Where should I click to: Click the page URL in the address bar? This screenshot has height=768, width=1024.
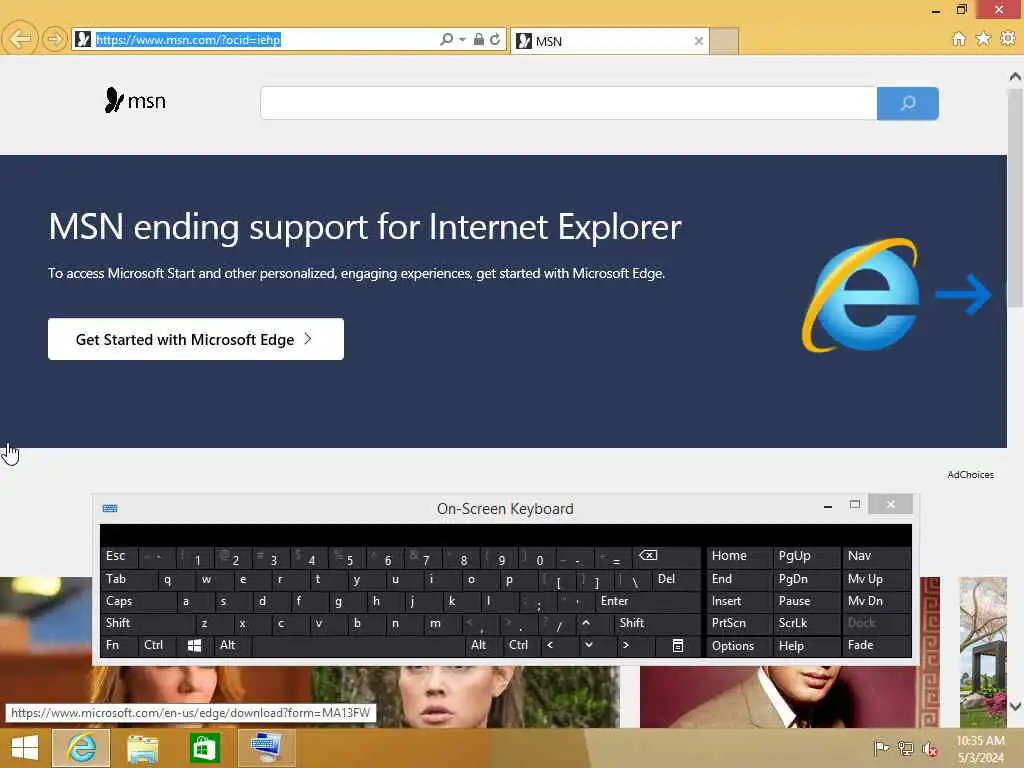tap(188, 40)
